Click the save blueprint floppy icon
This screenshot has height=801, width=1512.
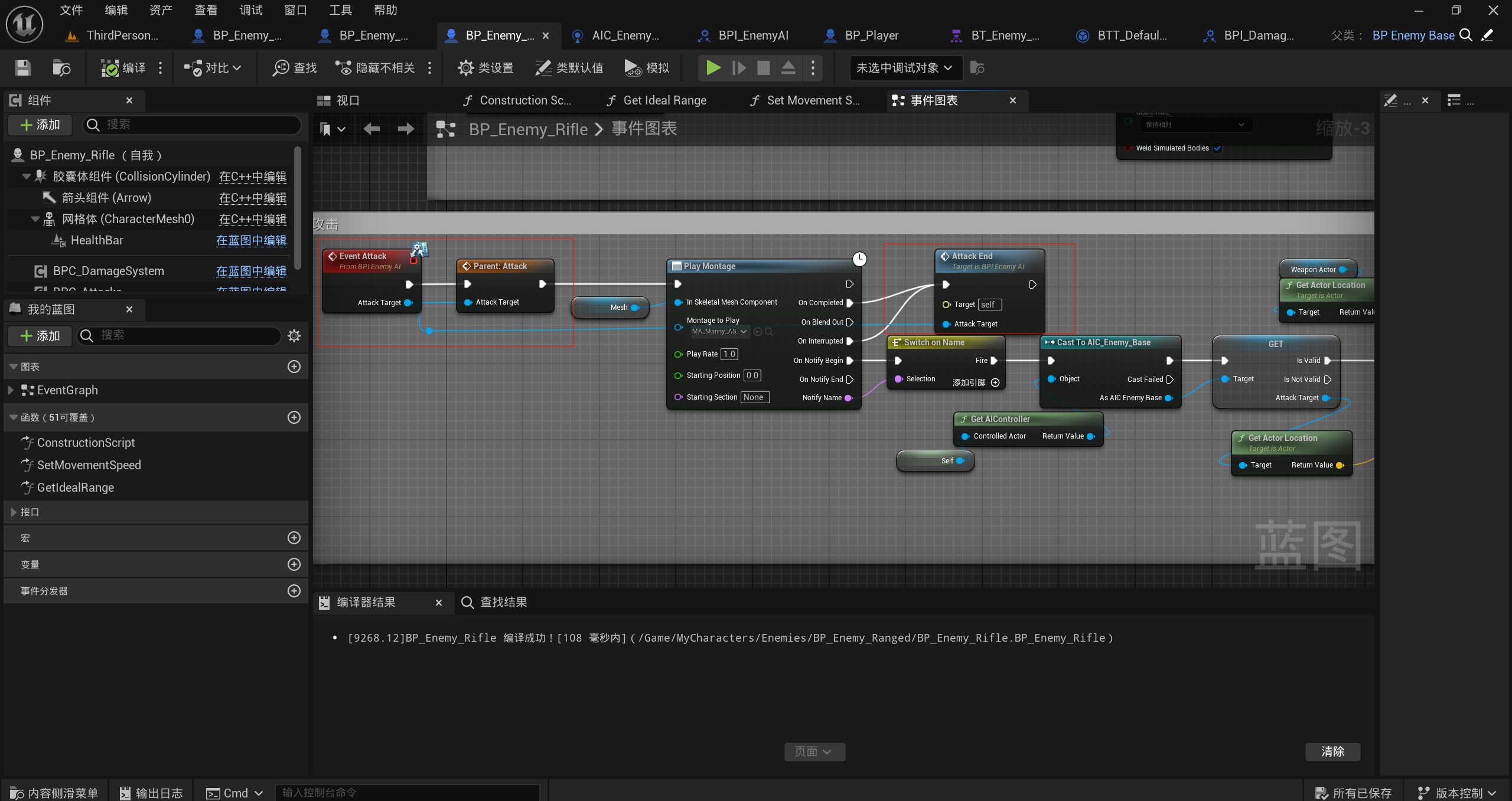point(22,68)
